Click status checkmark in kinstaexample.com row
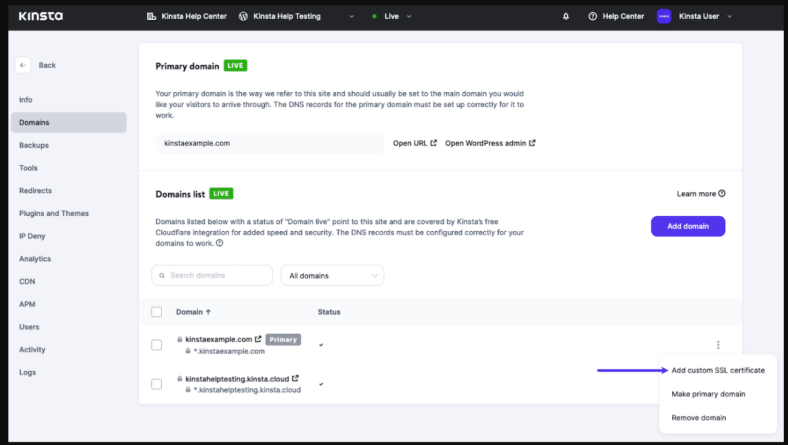The height and width of the screenshot is (445, 788). [321, 345]
